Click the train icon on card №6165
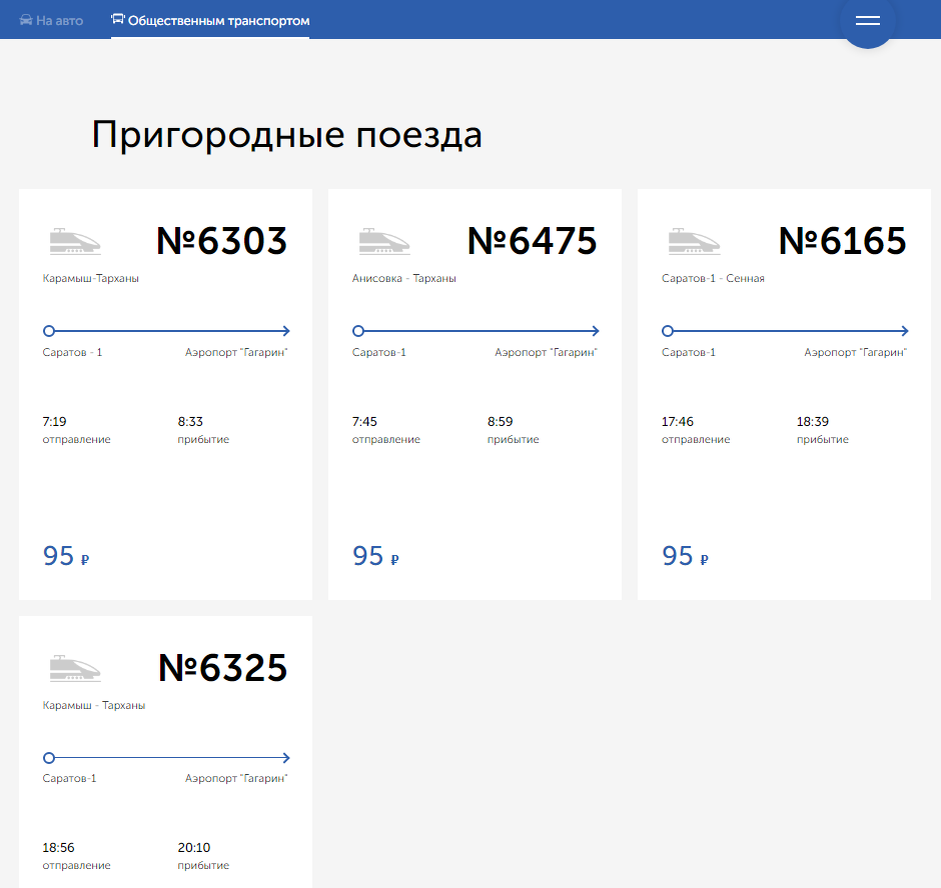The width and height of the screenshot is (941, 888). 694,241
